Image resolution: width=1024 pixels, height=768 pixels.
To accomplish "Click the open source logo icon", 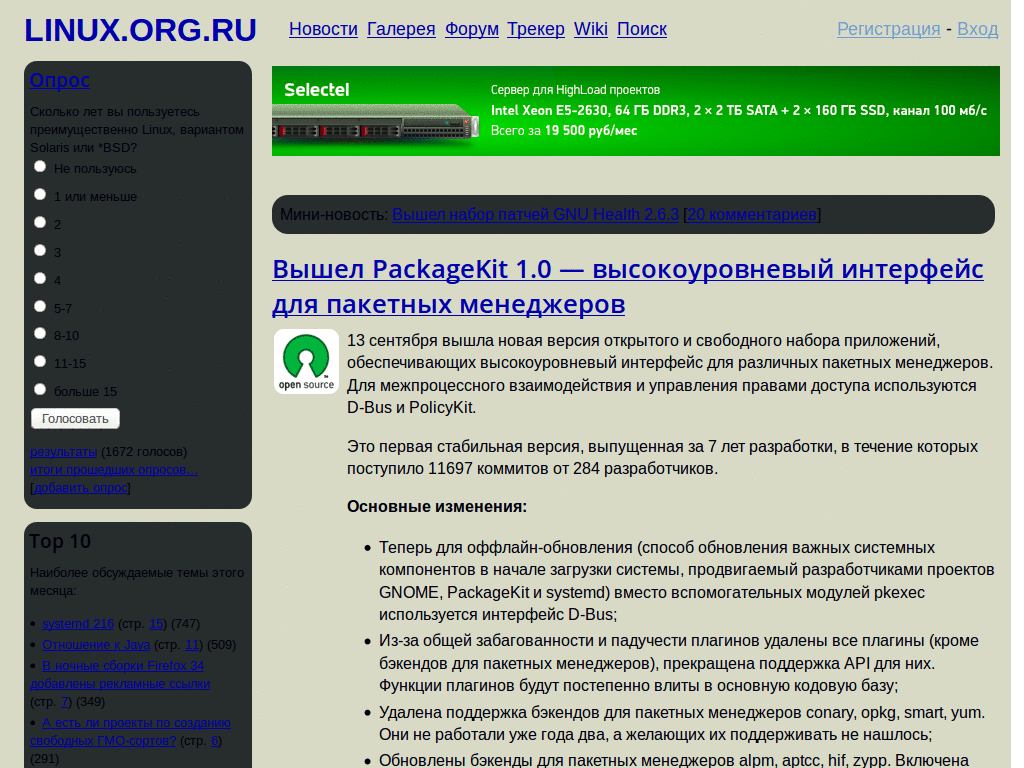I will [x=306, y=361].
